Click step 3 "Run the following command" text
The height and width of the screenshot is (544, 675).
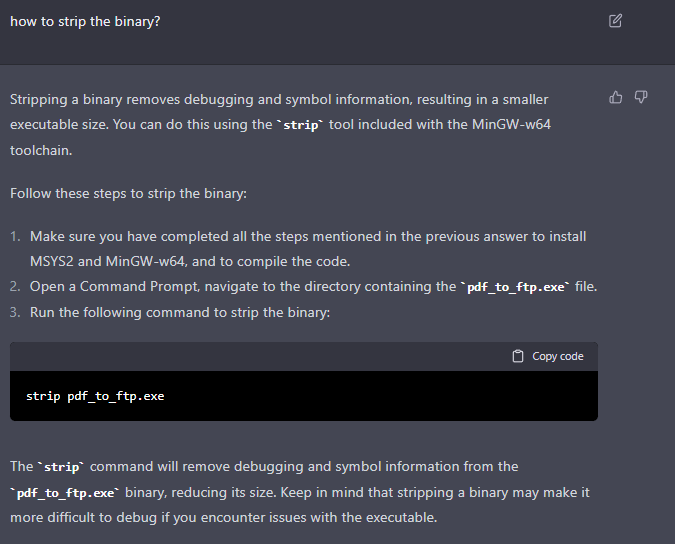tap(180, 312)
